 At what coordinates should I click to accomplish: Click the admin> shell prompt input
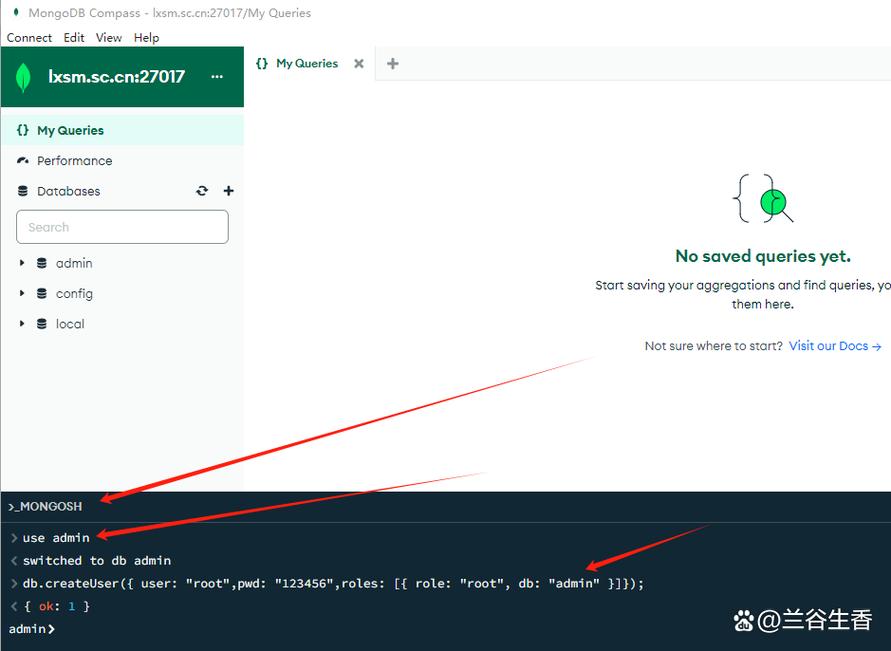click(x=32, y=629)
